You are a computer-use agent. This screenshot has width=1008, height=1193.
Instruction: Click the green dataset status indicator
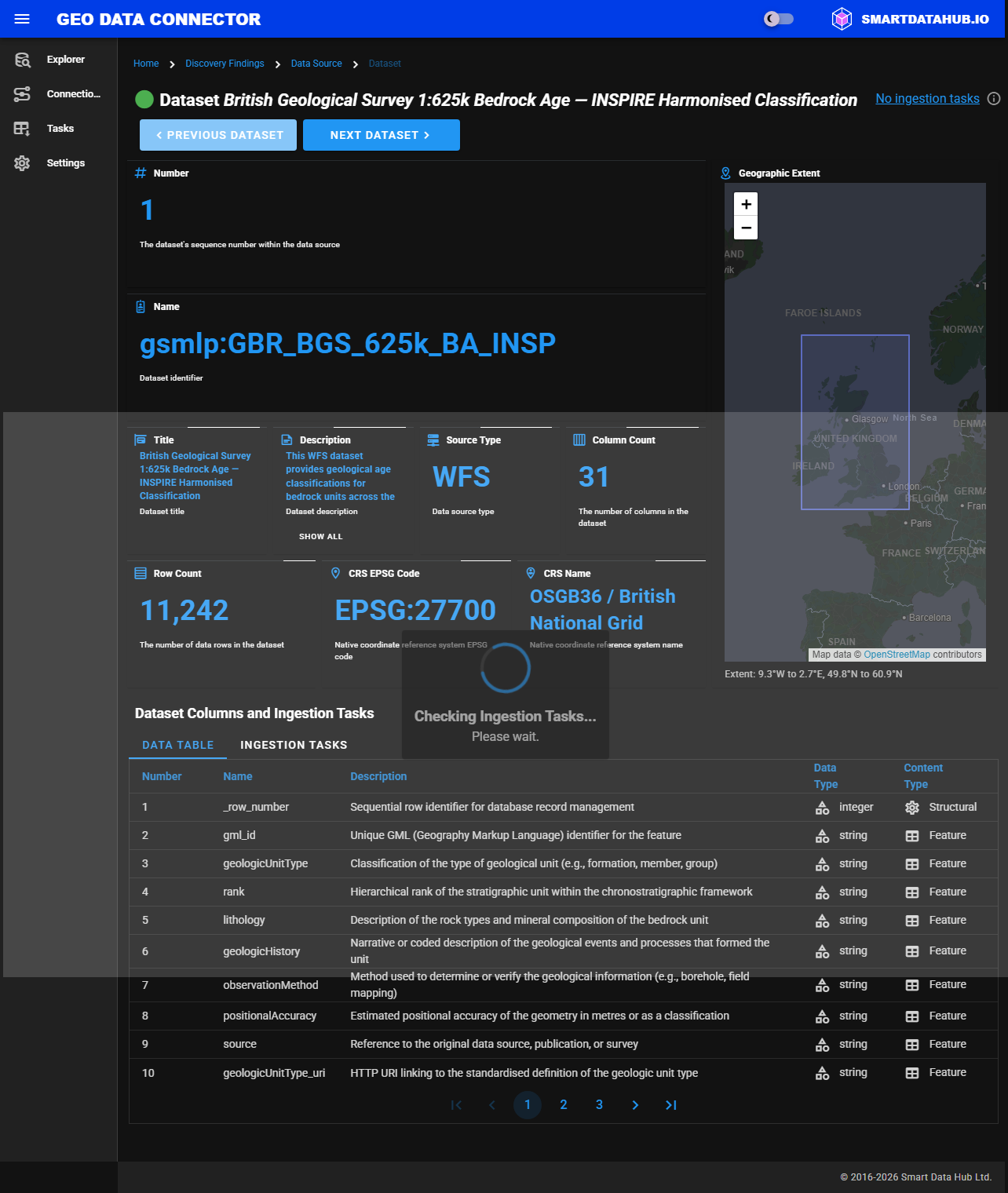pyautogui.click(x=144, y=100)
